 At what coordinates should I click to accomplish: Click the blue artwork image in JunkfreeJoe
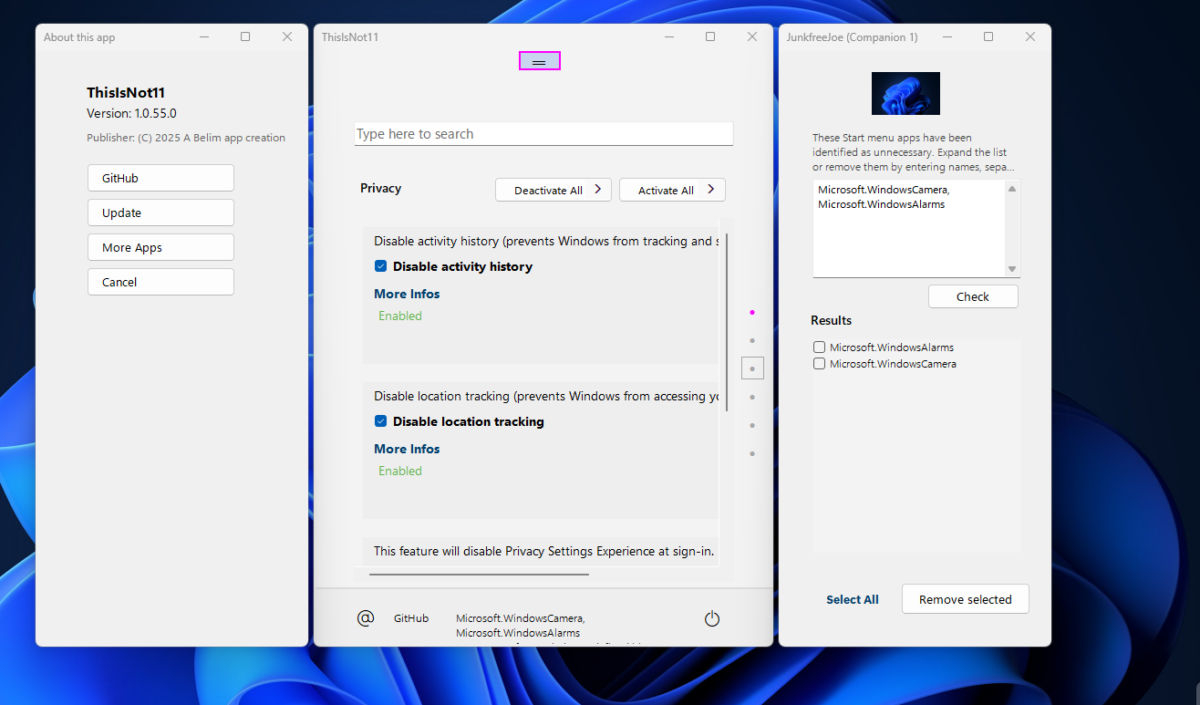tap(906, 93)
